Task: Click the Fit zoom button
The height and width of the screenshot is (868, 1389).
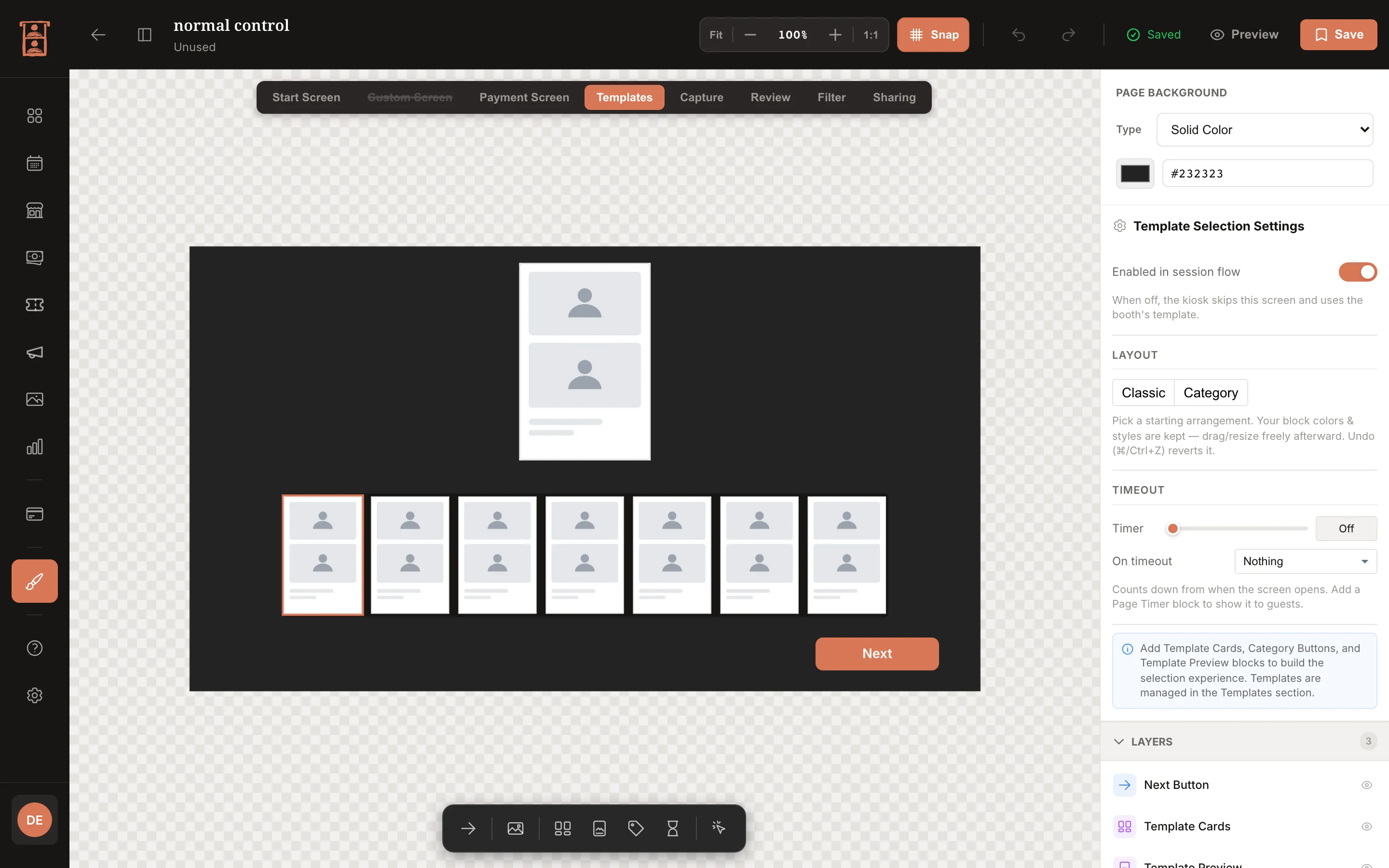Action: [716, 35]
